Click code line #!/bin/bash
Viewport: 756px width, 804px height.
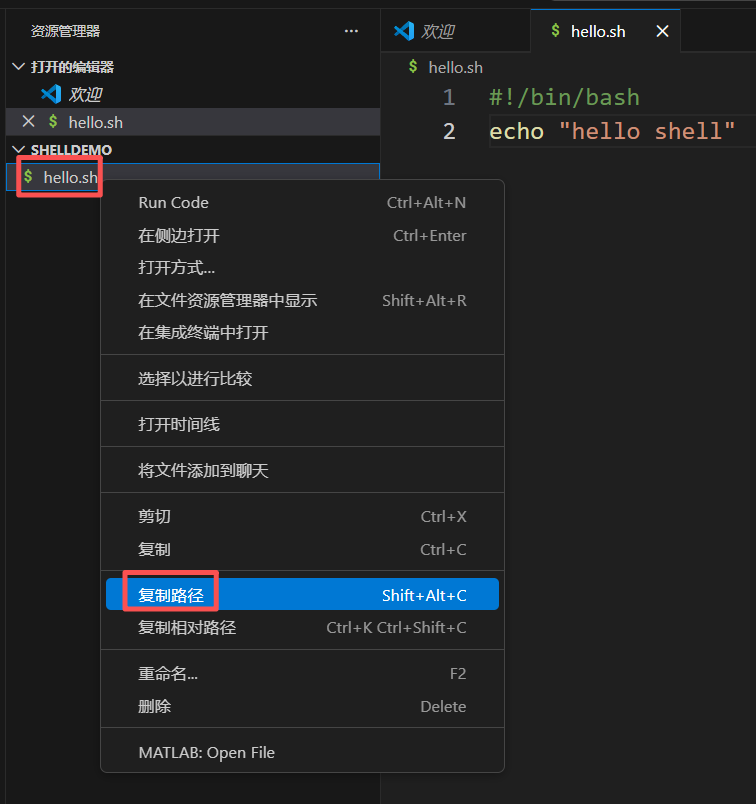[564, 97]
